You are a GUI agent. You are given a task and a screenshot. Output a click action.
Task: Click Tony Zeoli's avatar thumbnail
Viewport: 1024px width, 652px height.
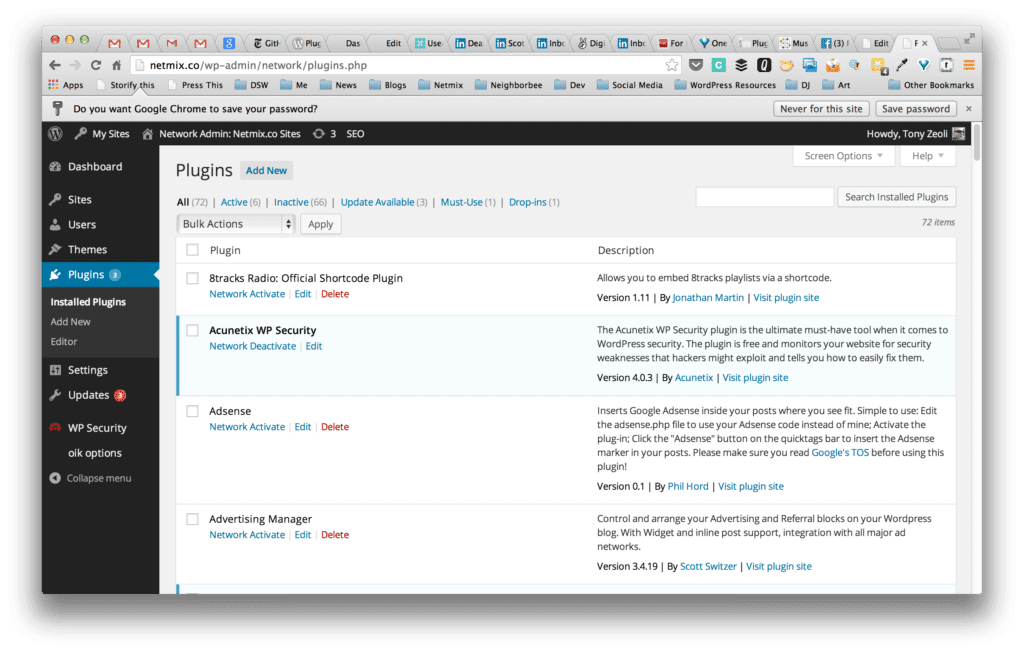pyautogui.click(x=958, y=133)
